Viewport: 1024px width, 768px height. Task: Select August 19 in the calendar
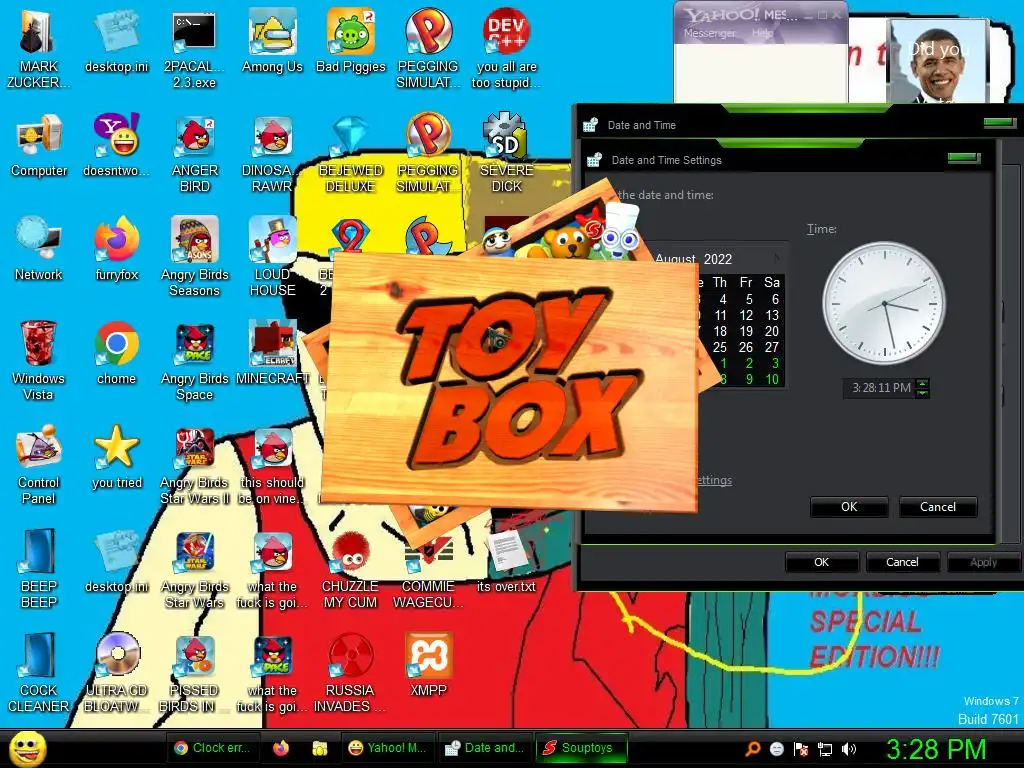coord(746,331)
